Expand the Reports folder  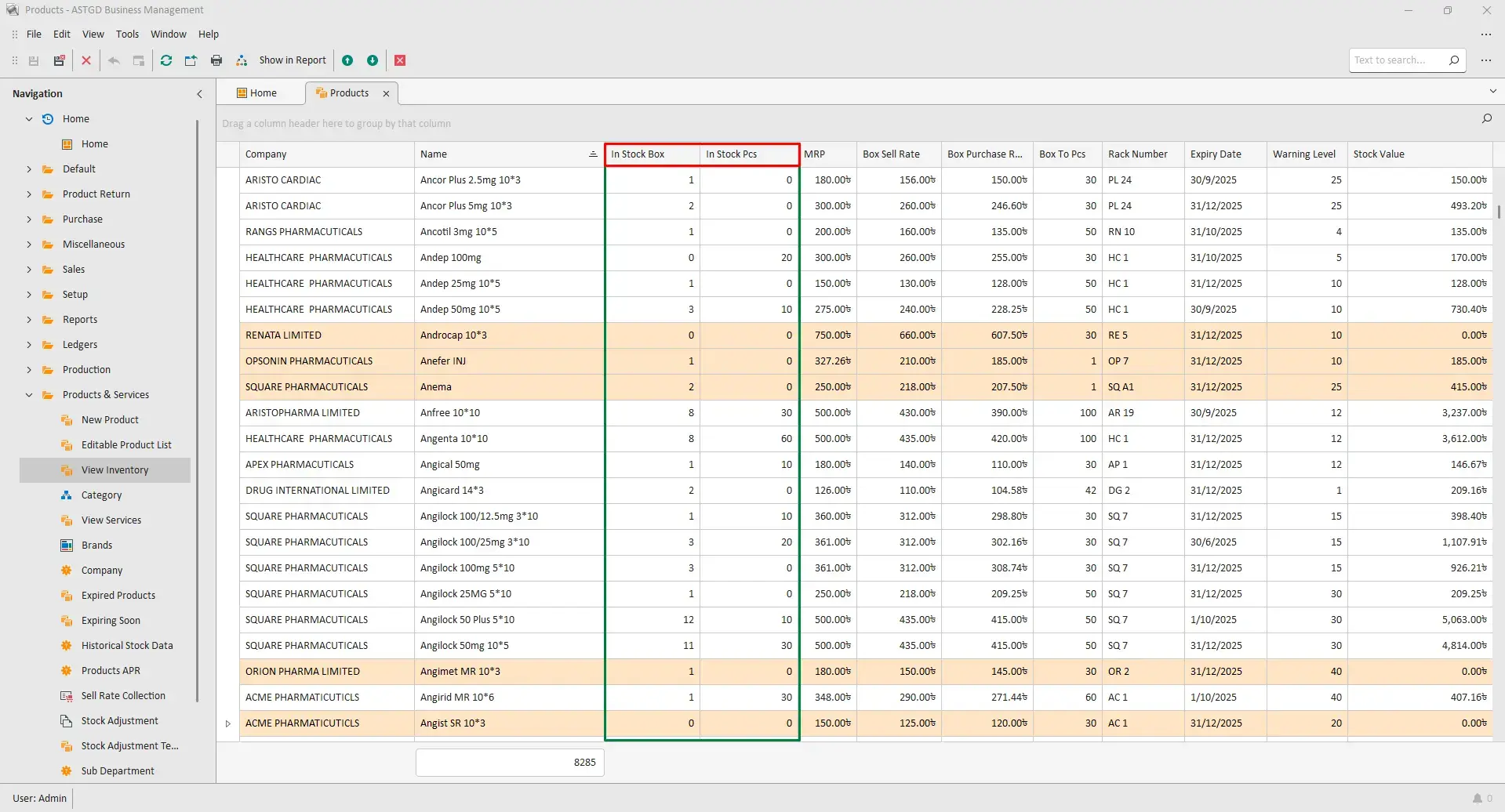click(29, 320)
